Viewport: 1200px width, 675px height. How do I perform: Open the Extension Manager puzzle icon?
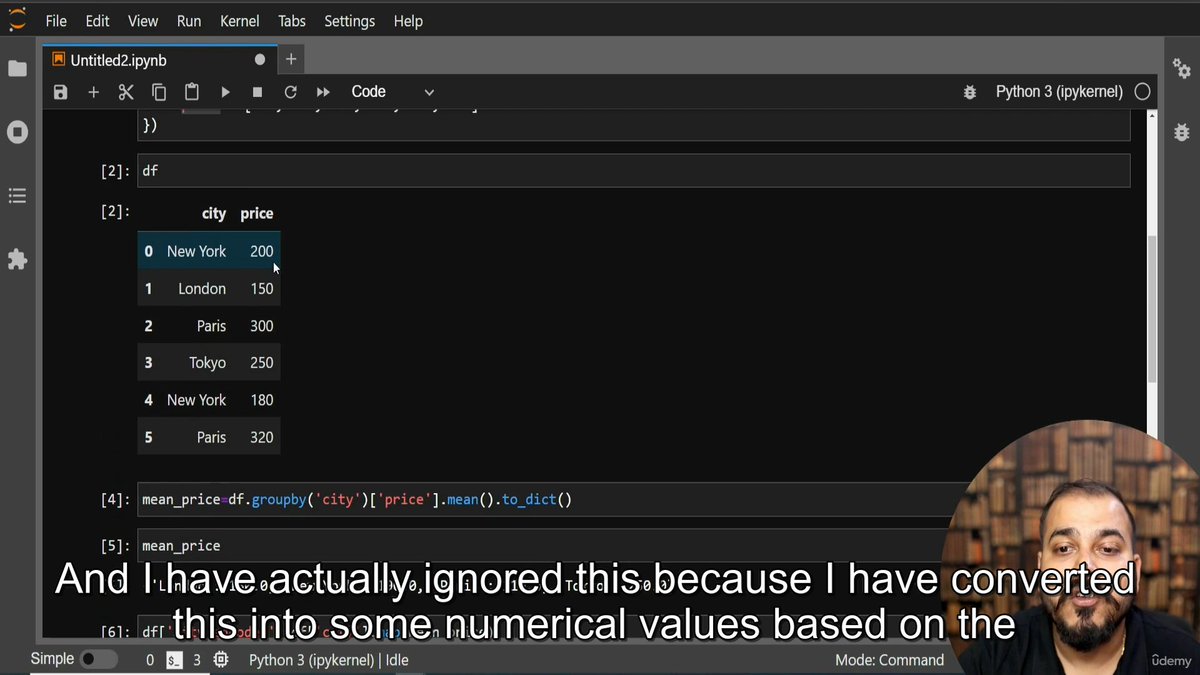[17, 259]
